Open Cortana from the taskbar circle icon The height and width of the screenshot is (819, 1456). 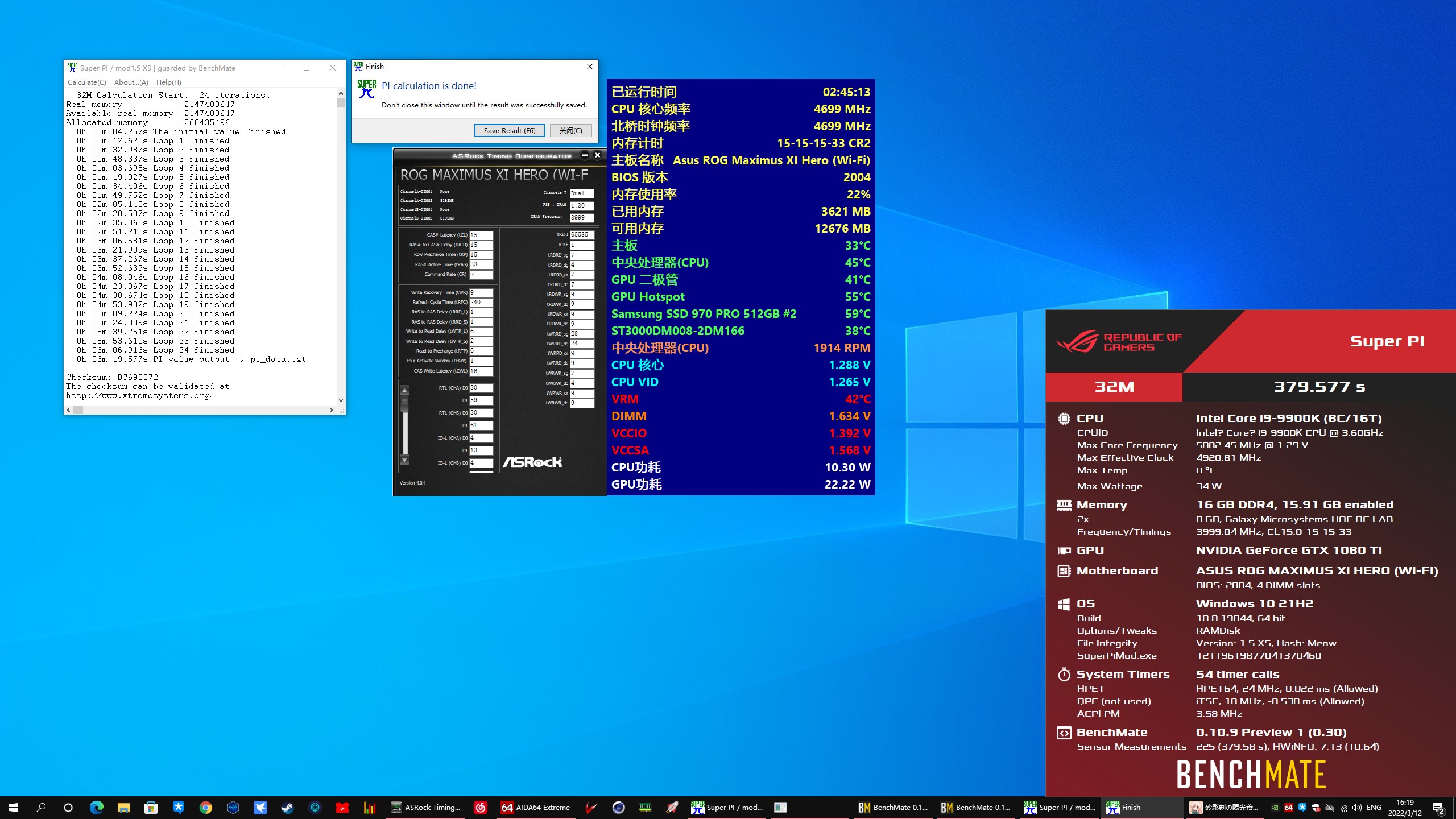pyautogui.click(x=68, y=807)
